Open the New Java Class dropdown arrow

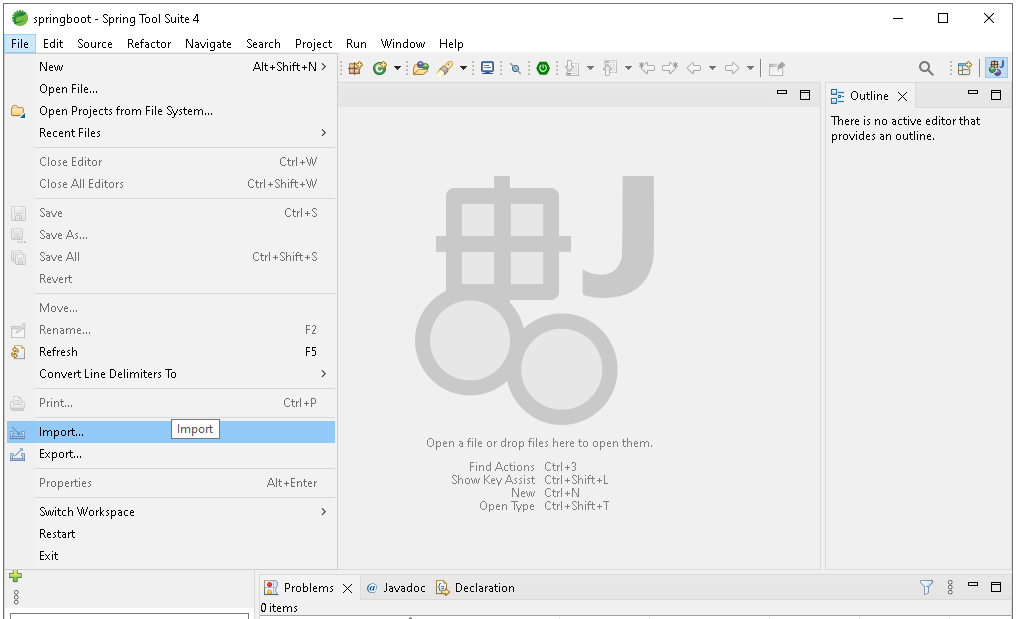pyautogui.click(x=397, y=68)
